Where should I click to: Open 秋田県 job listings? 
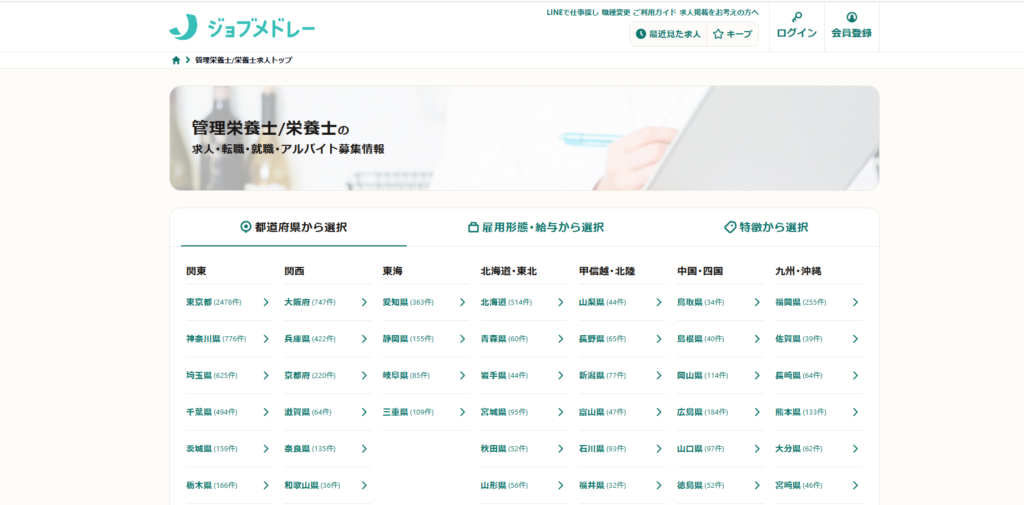(524, 449)
